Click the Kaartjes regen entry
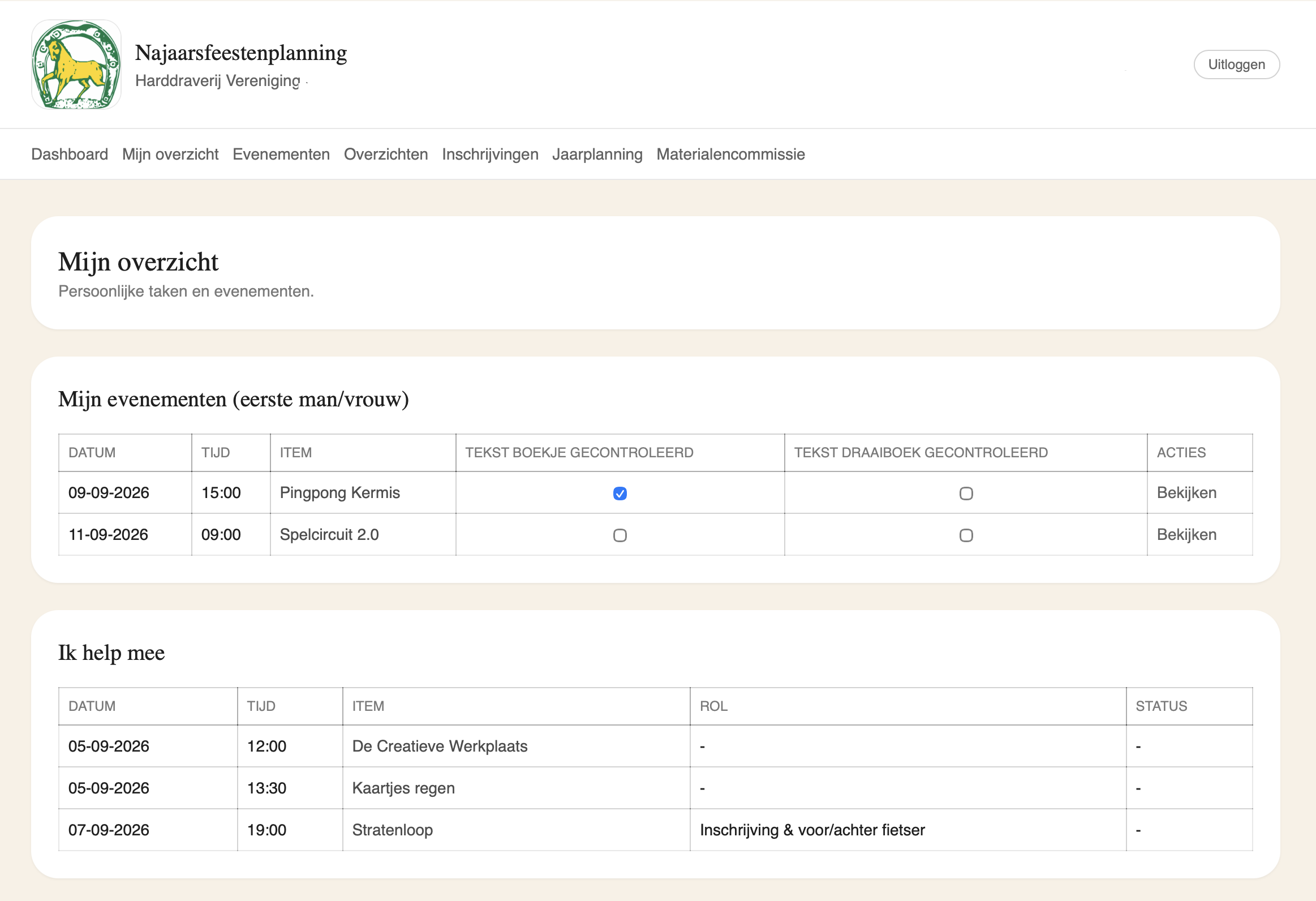Viewport: 1316px width, 901px height. (403, 788)
